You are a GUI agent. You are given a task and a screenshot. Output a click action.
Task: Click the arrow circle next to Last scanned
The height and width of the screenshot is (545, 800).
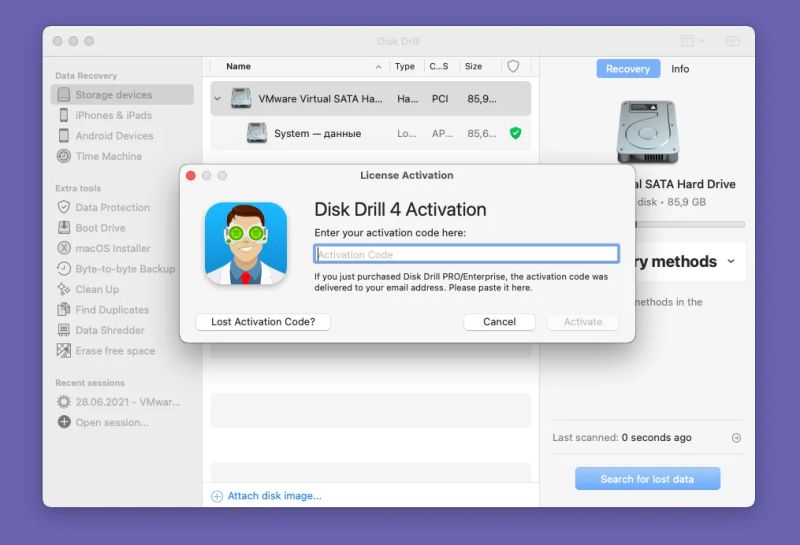coord(736,438)
